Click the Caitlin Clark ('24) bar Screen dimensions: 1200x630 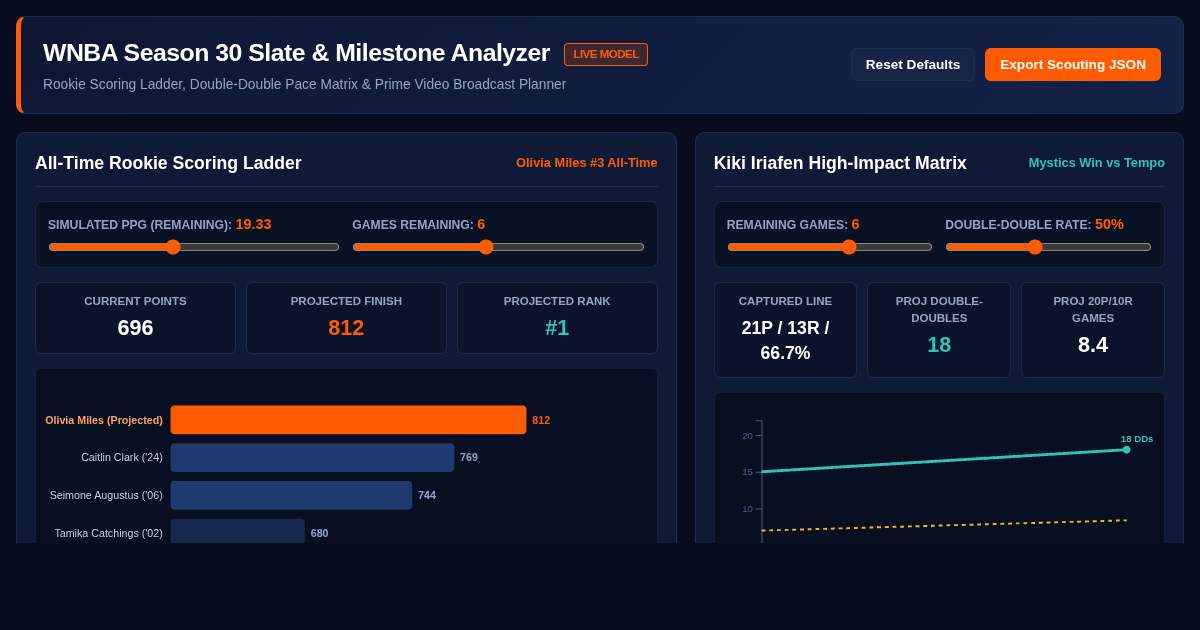pos(312,457)
